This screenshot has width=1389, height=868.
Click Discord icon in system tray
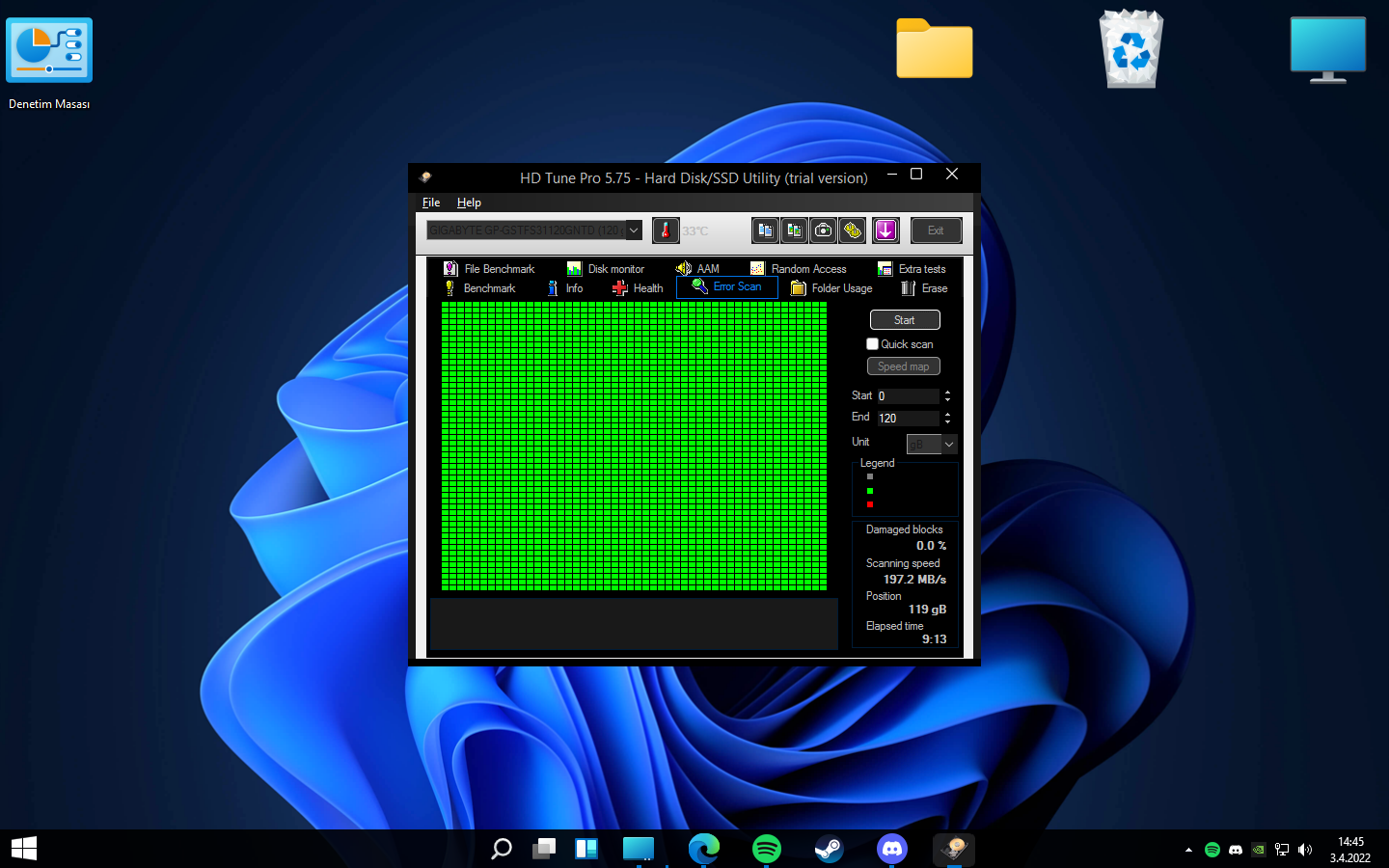(x=1236, y=850)
